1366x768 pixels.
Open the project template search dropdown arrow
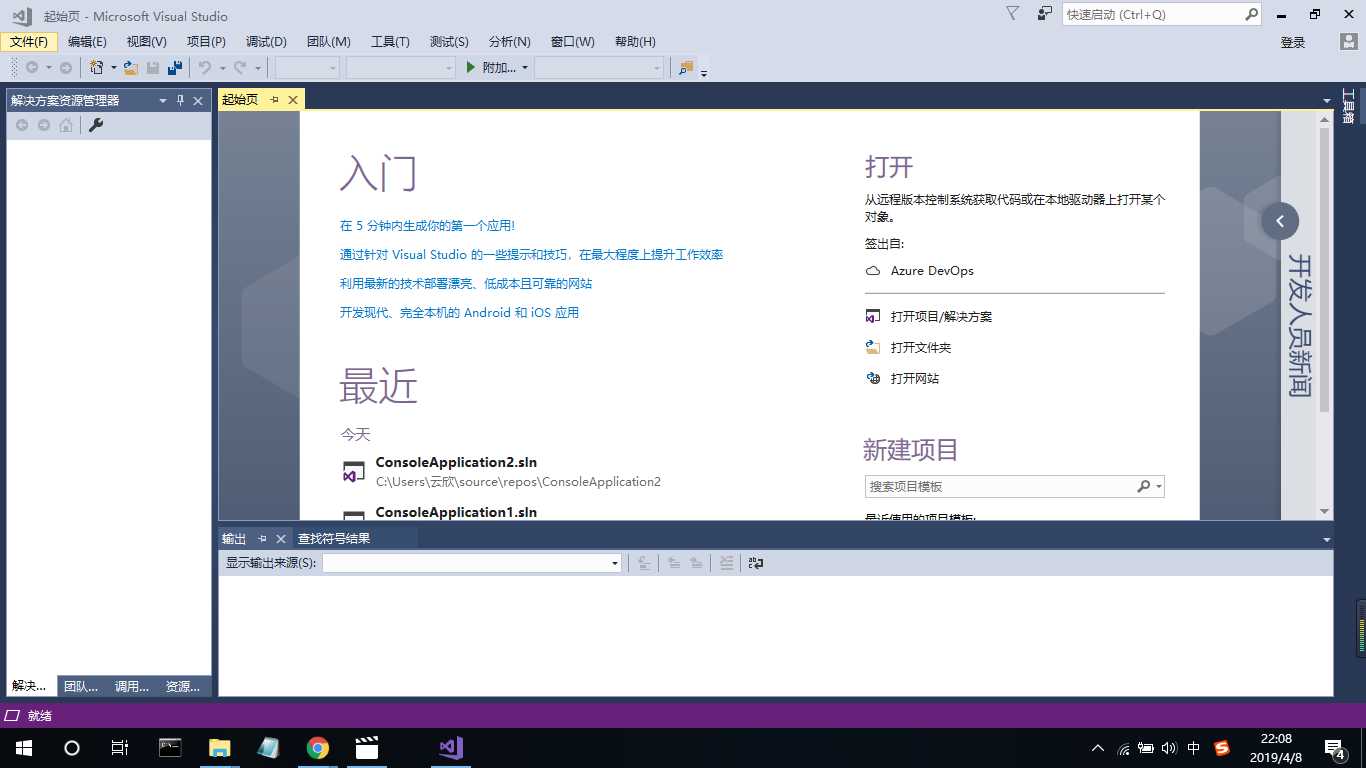click(1159, 486)
